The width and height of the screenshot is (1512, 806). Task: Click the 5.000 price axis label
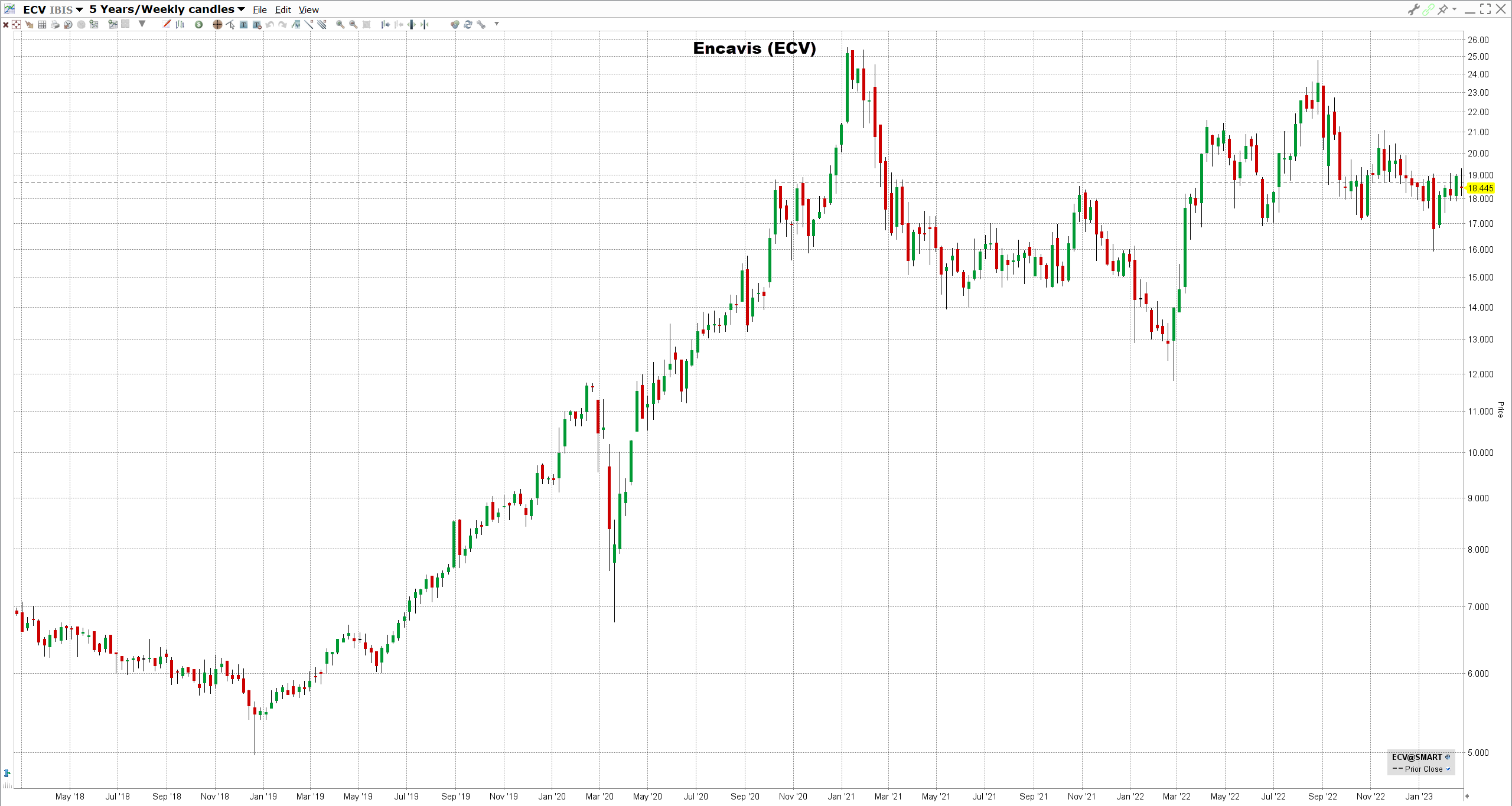[x=1478, y=753]
